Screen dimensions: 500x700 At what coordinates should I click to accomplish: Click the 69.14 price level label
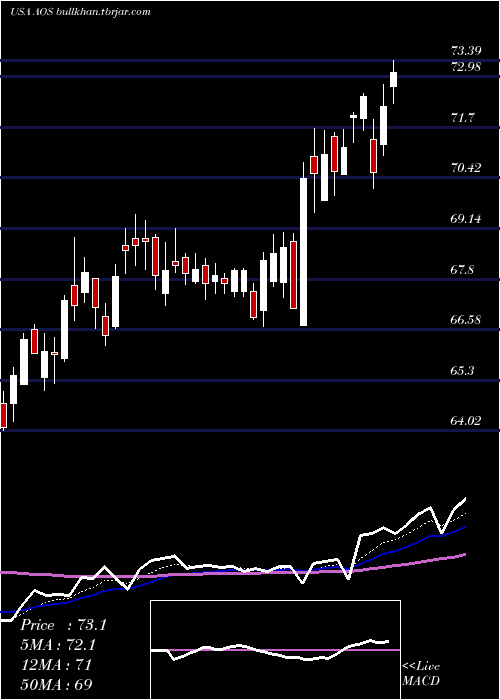(x=466, y=219)
